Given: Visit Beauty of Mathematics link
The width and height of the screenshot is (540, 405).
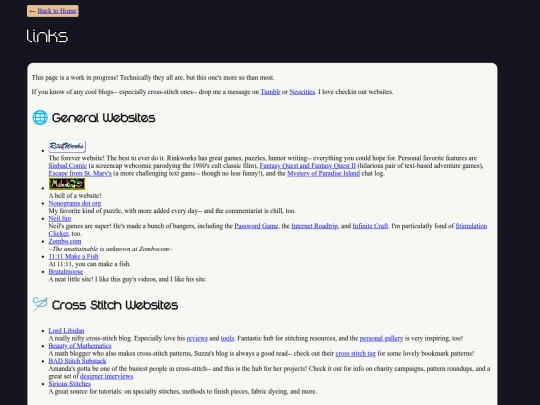Looking at the screenshot, I should pos(80,346).
